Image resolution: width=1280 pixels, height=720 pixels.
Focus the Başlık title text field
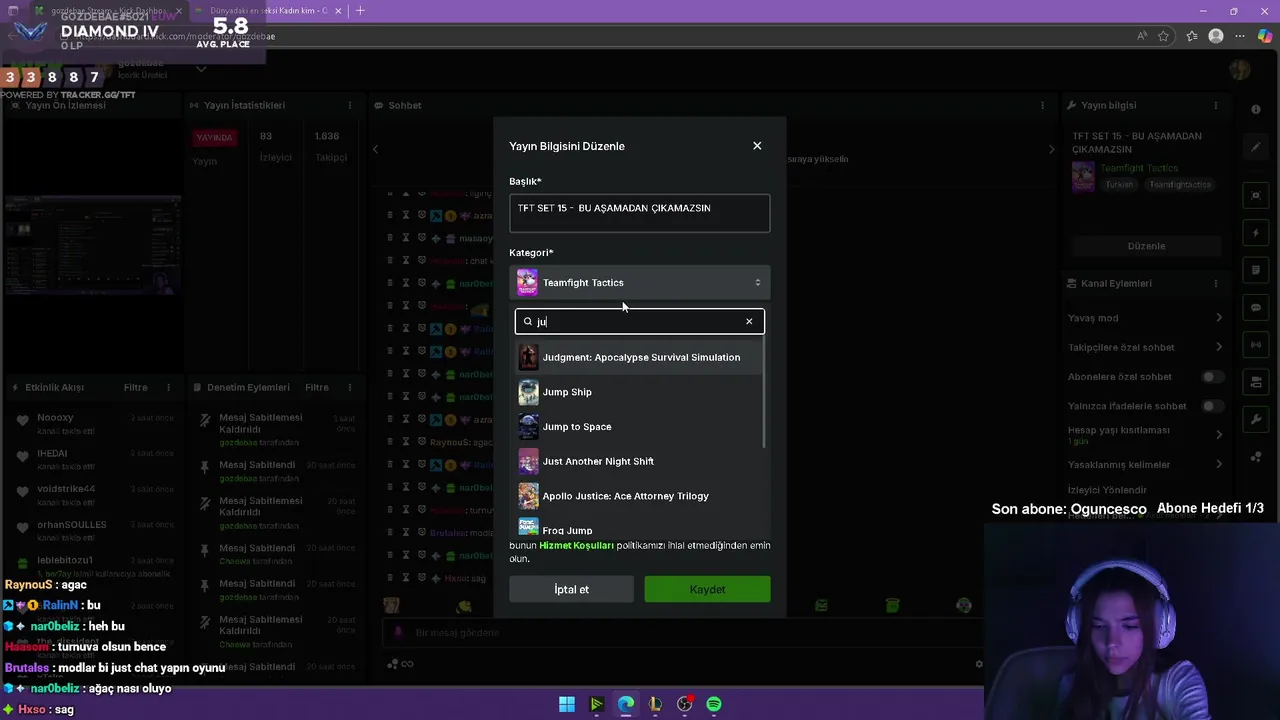640,213
